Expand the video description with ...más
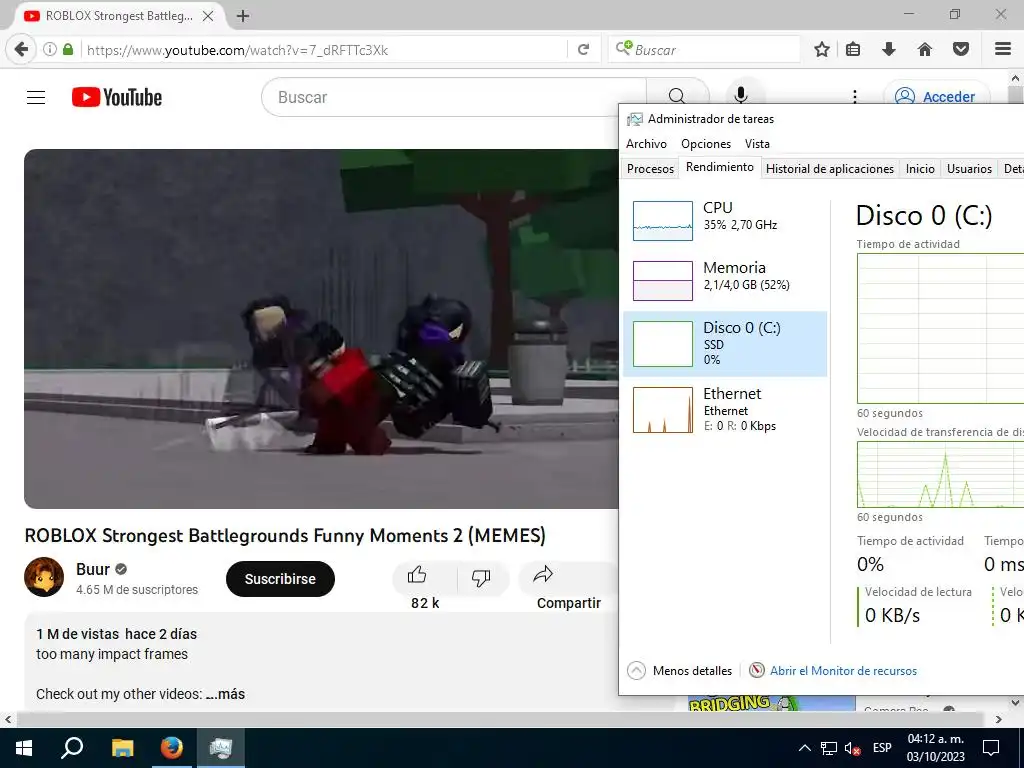Screen dimensions: 1024x768 click(225, 694)
